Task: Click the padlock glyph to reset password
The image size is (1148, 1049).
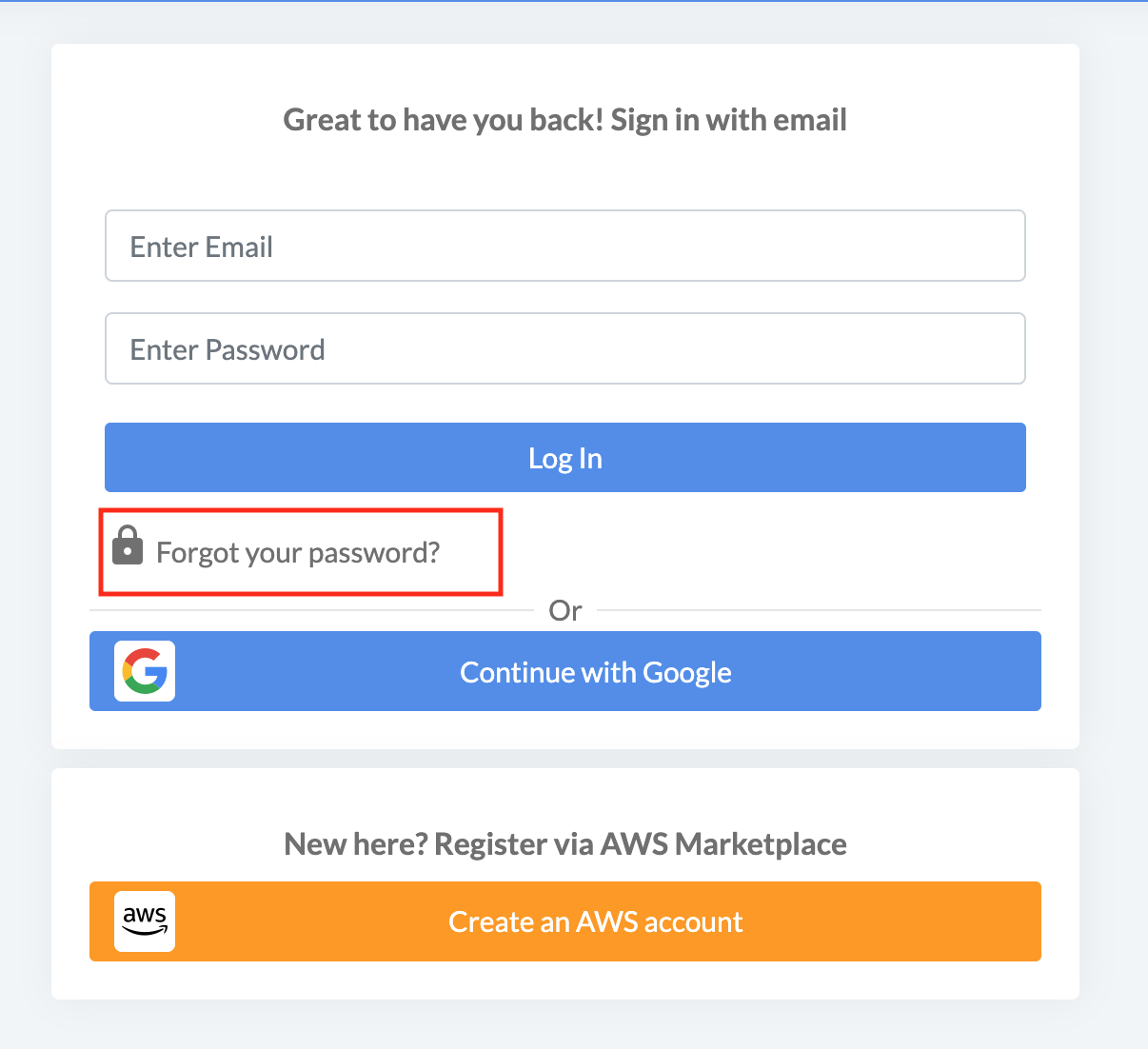Action: 128,545
